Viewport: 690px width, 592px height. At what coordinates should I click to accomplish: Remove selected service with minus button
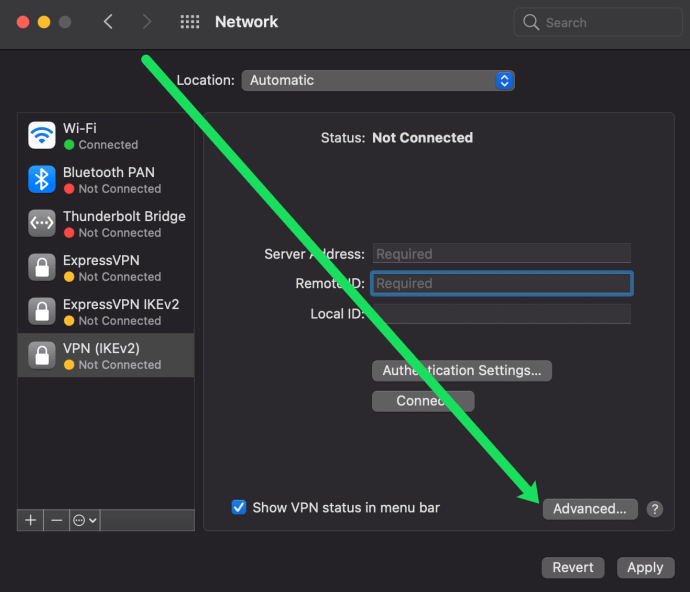pyautogui.click(x=56, y=520)
